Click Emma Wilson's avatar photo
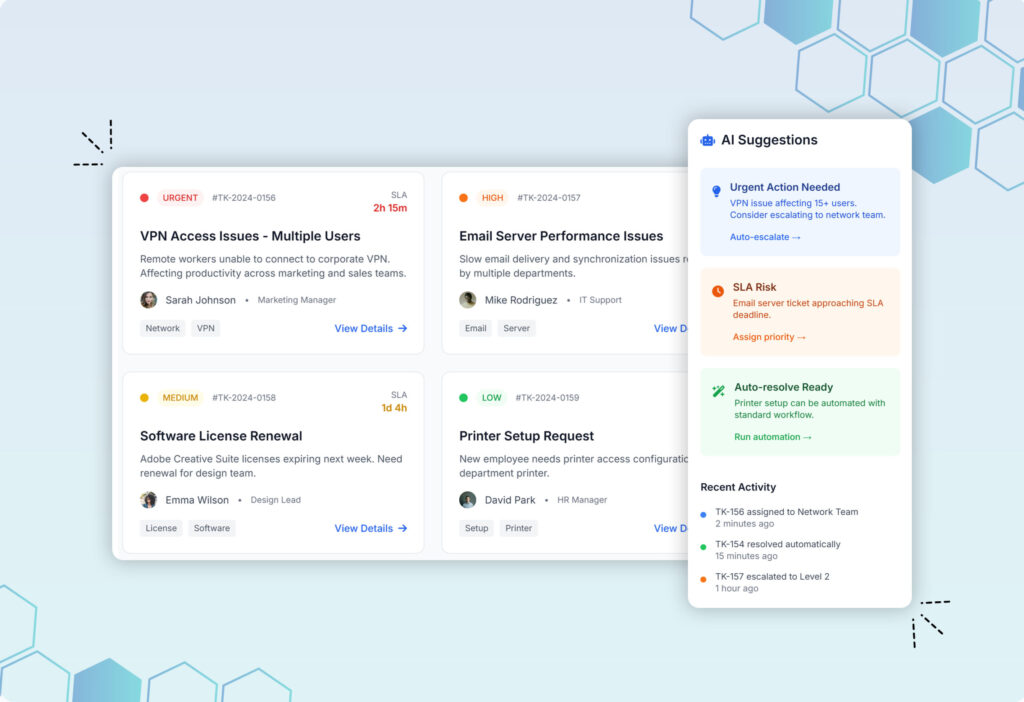Viewport: 1024px width, 702px height. coord(149,500)
